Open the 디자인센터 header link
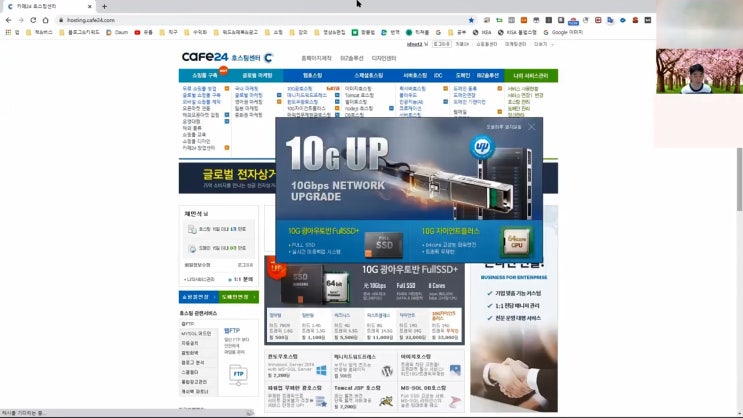Screen dimensions: 743x418 tap(383, 58)
